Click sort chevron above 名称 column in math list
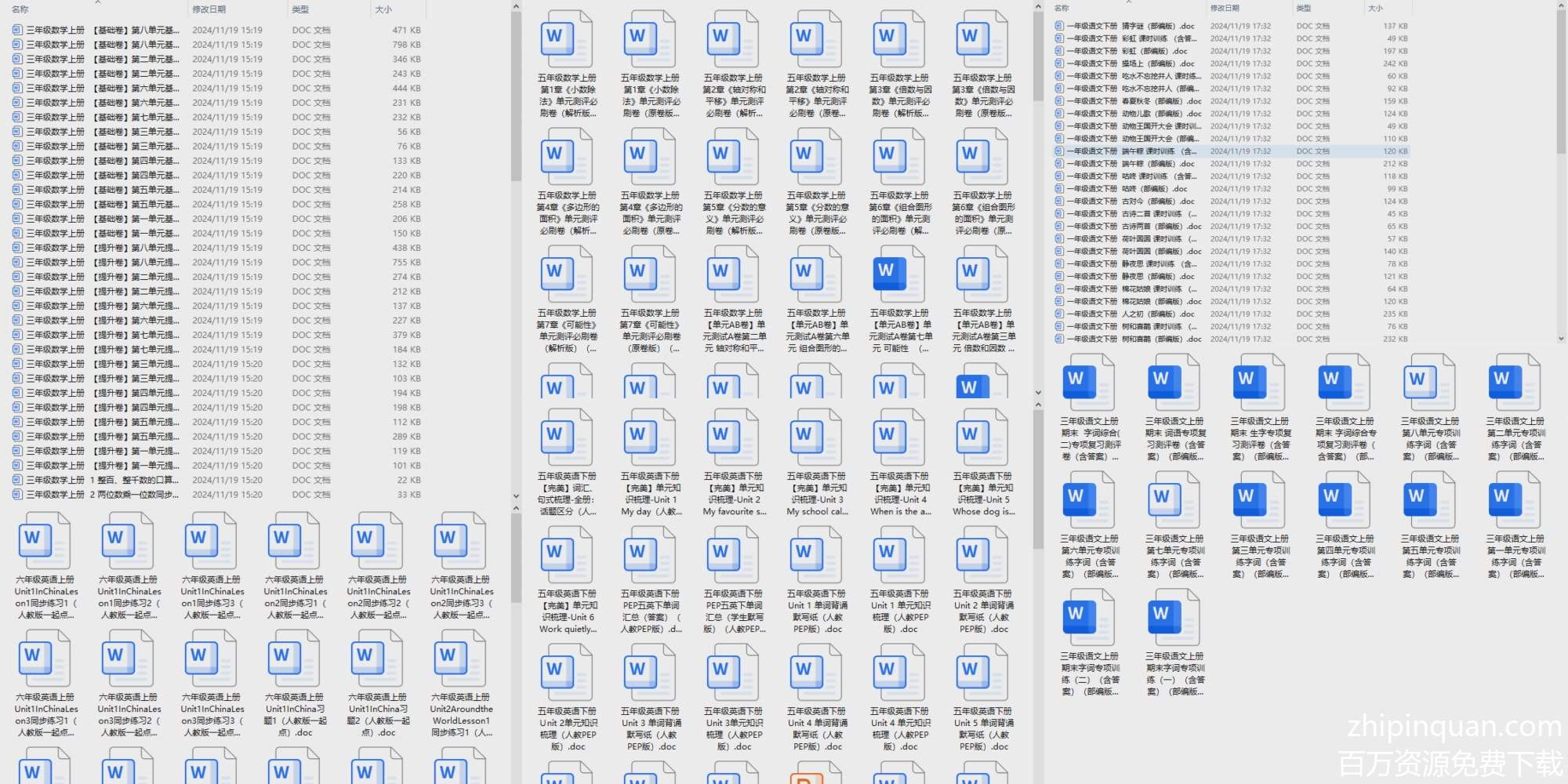 [98, 2]
